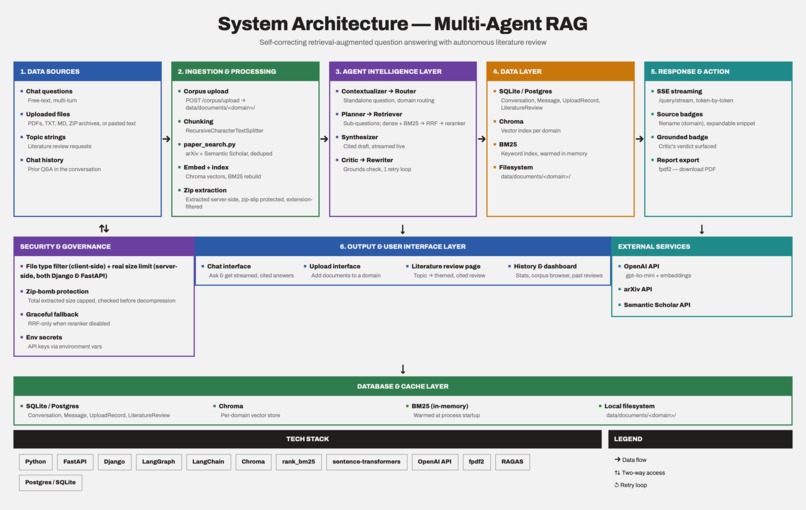Click 'SSE streaming' item
The height and width of the screenshot is (510, 806).
coord(679,91)
